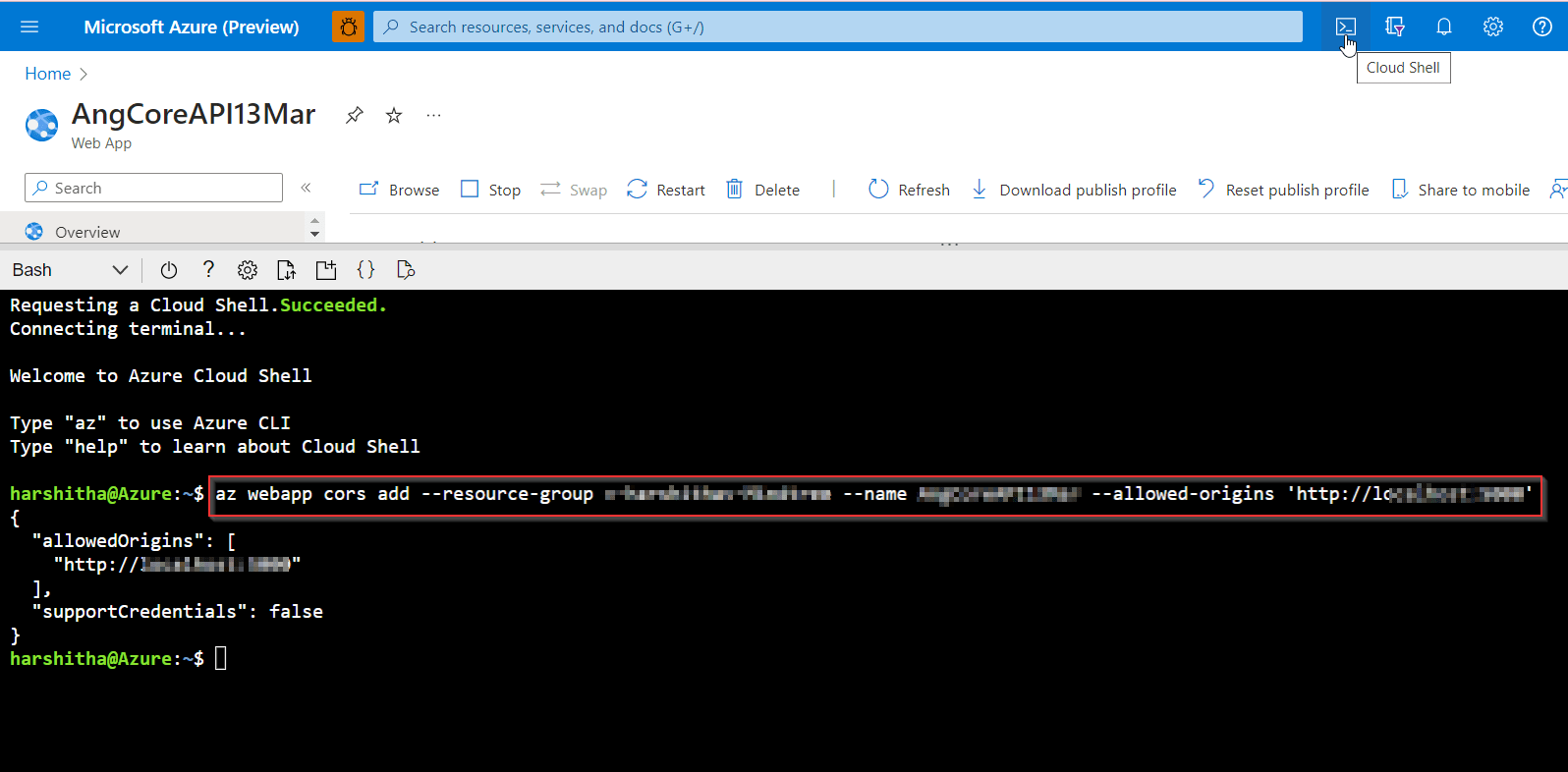Pin AngCoreAPI13Mar to dashboard
The width and height of the screenshot is (1568, 772).
click(x=355, y=115)
